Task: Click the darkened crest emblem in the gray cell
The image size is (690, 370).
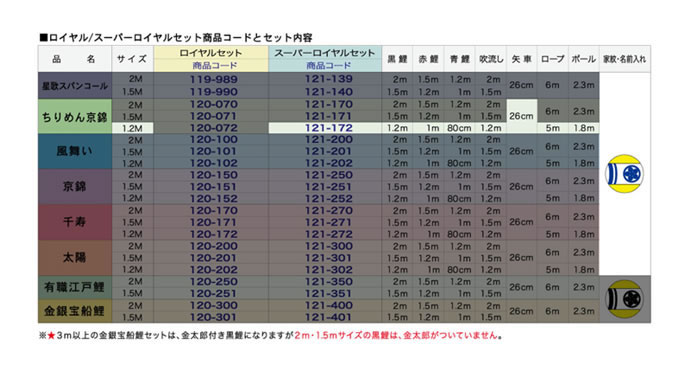Action: [624, 299]
